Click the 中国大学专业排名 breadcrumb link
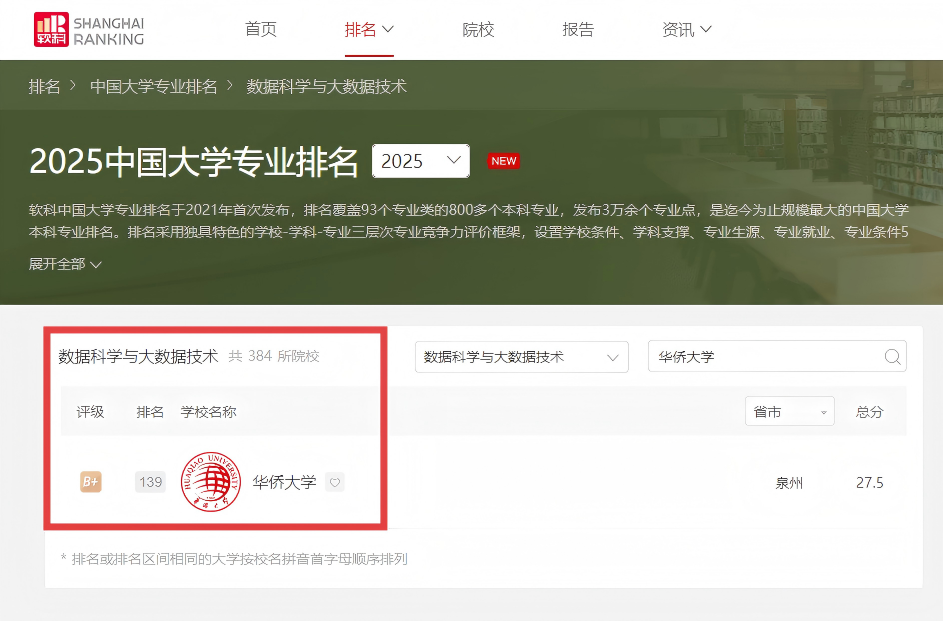Viewport: 943px width, 621px height. click(x=153, y=87)
